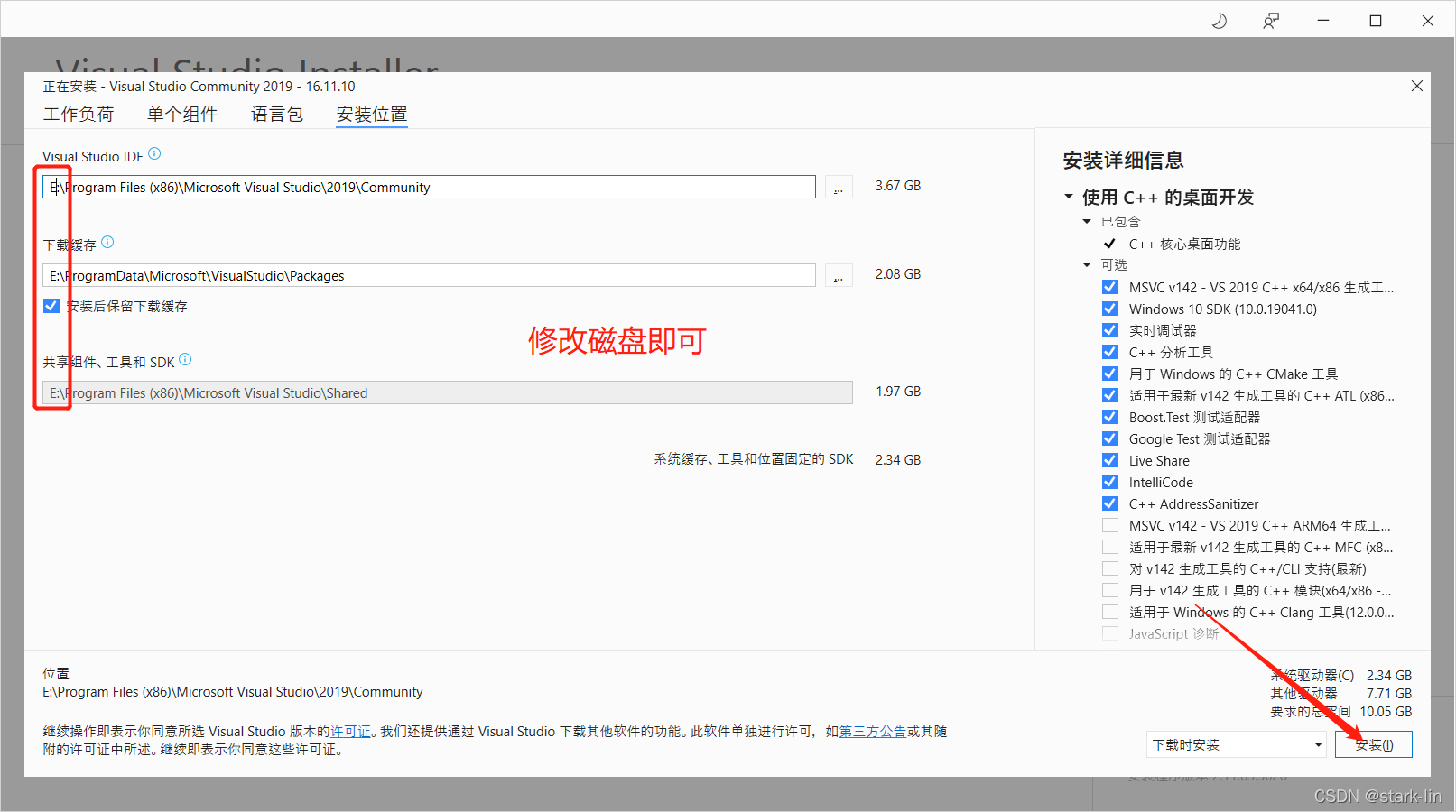Image resolution: width=1456 pixels, height=812 pixels.
Task: Open the 许可证 link
Action: 351,732
